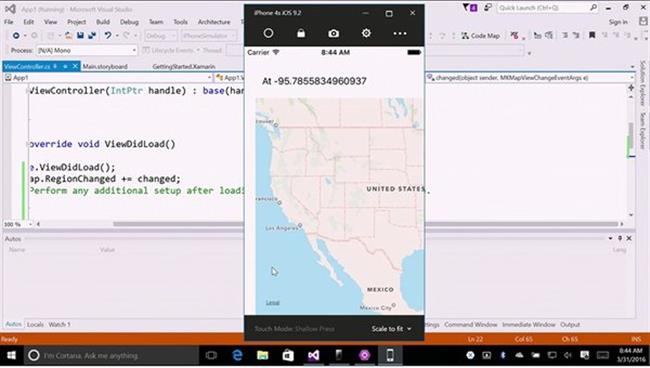
Task: Click the Open File folder icon in toolbar
Action: pos(68,36)
